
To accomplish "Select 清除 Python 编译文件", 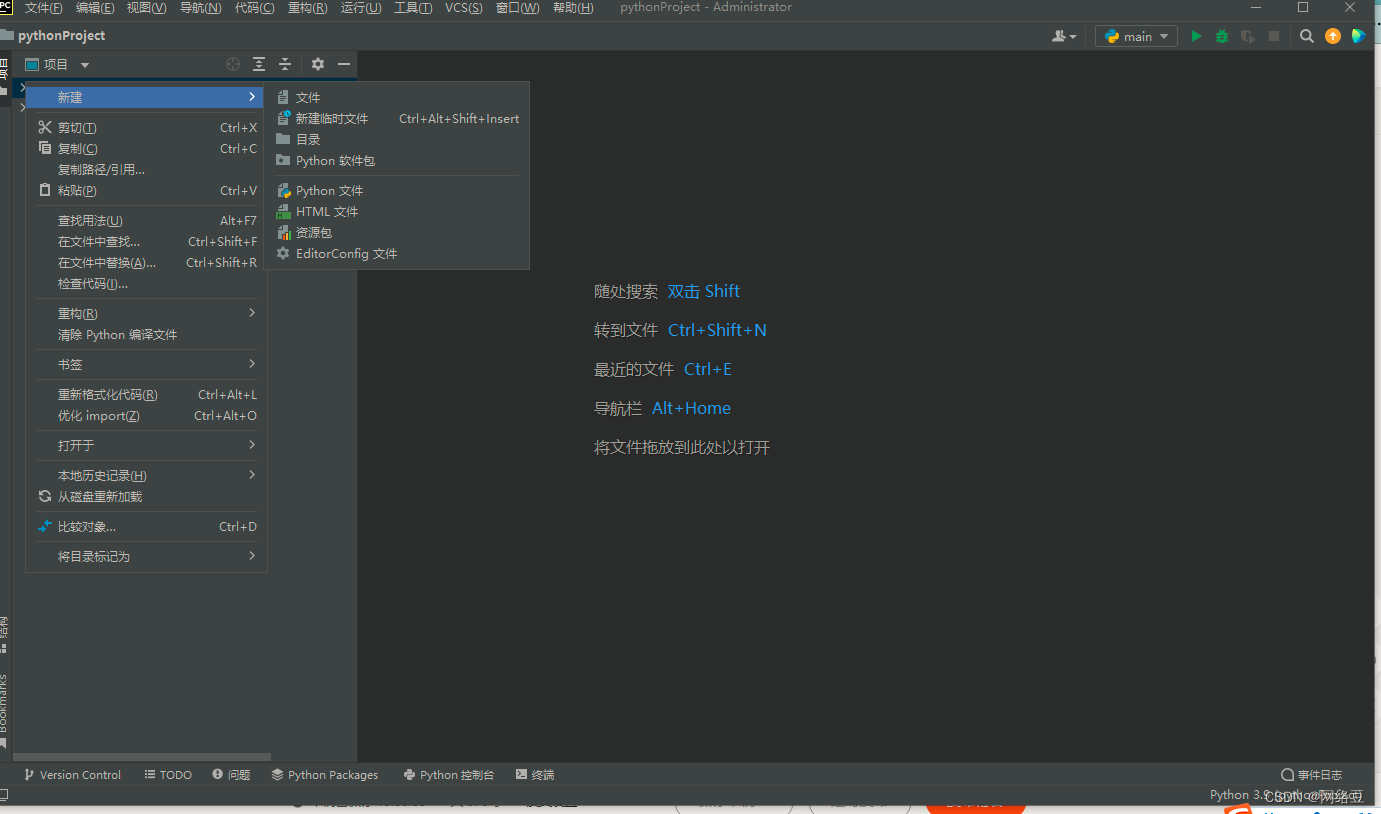I will click(146, 334).
